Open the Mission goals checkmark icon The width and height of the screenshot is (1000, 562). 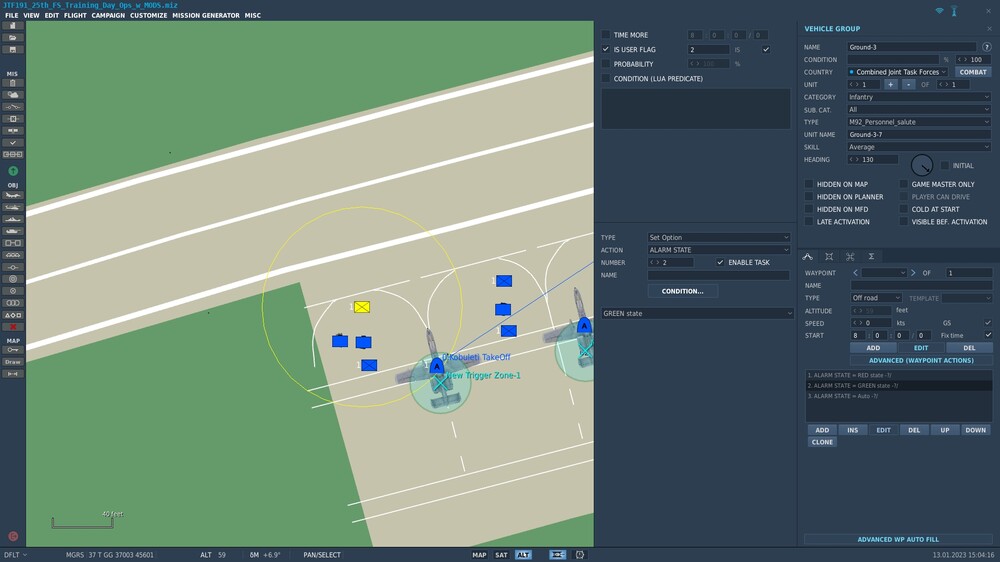(13, 143)
